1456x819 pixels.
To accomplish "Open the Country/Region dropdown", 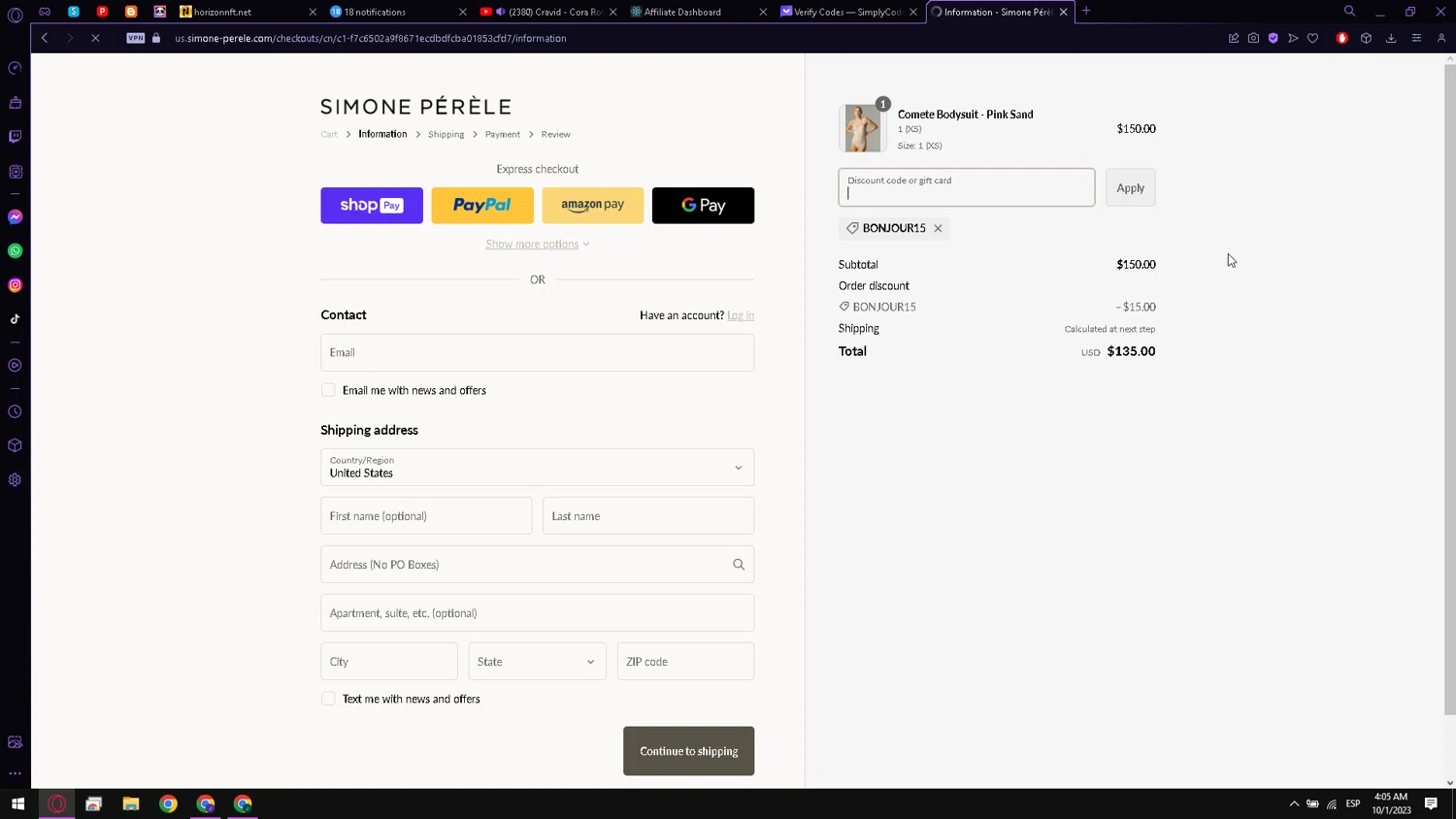I will (x=537, y=468).
